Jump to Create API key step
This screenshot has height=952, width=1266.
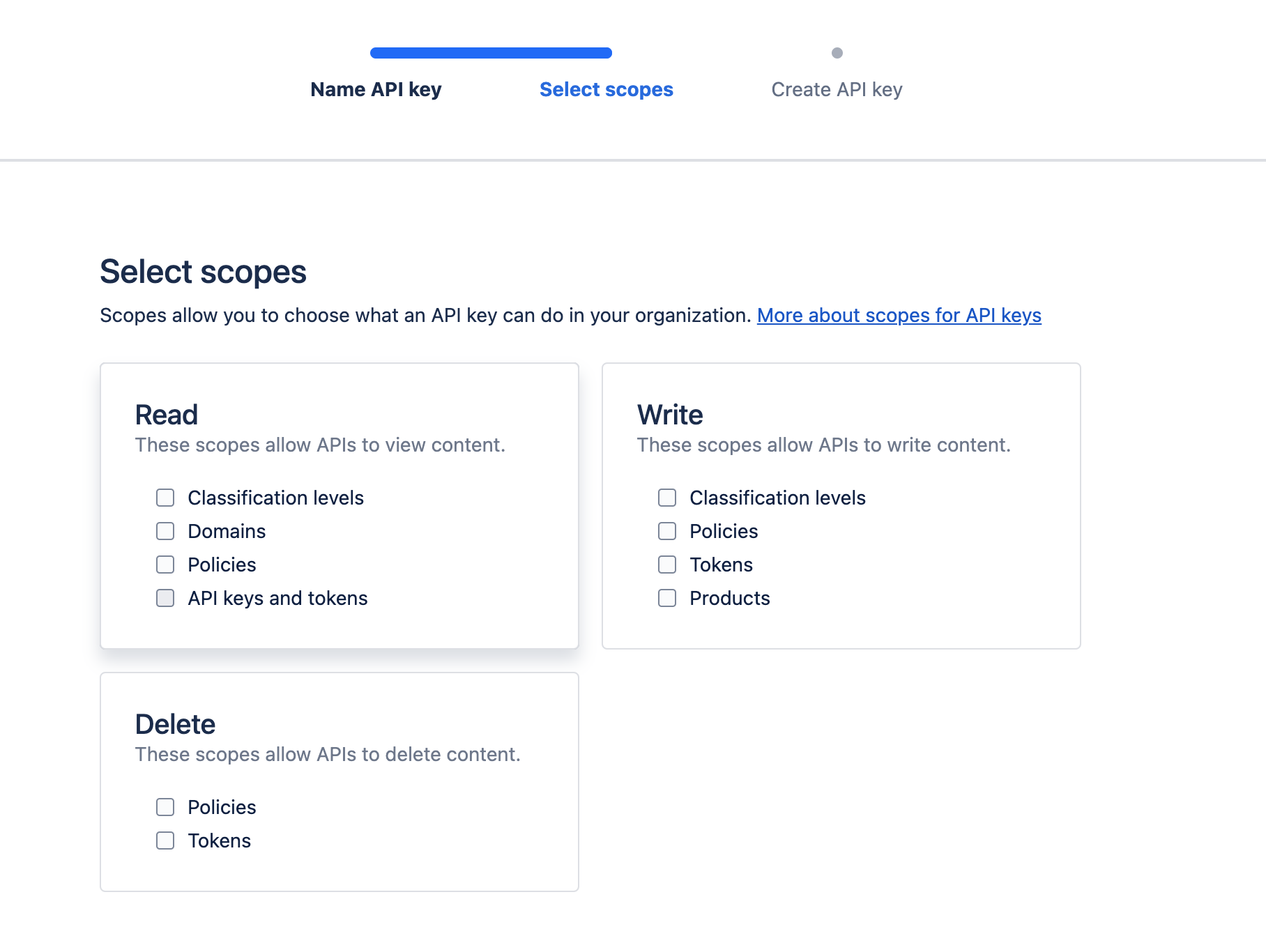click(837, 90)
